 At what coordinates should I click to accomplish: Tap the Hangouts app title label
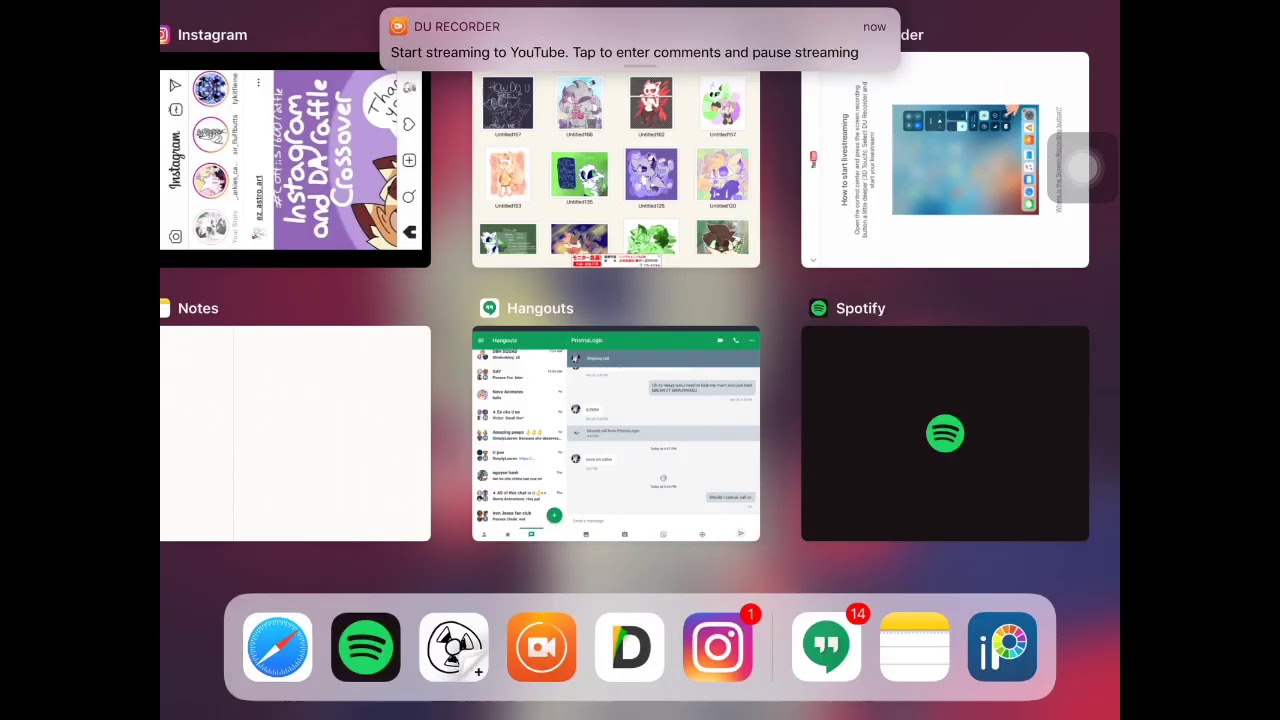[540, 308]
